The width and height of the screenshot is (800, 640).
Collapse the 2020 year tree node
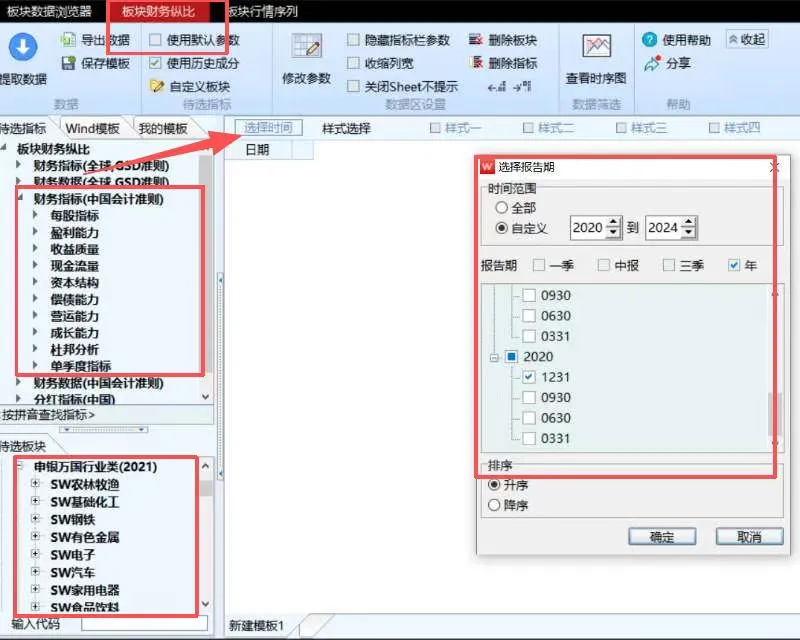494,357
